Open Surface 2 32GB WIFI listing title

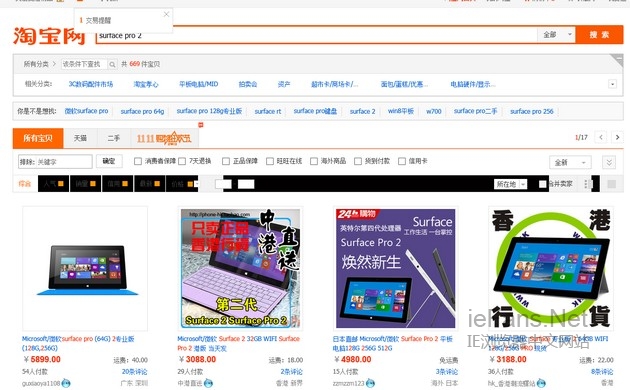pos(239,343)
